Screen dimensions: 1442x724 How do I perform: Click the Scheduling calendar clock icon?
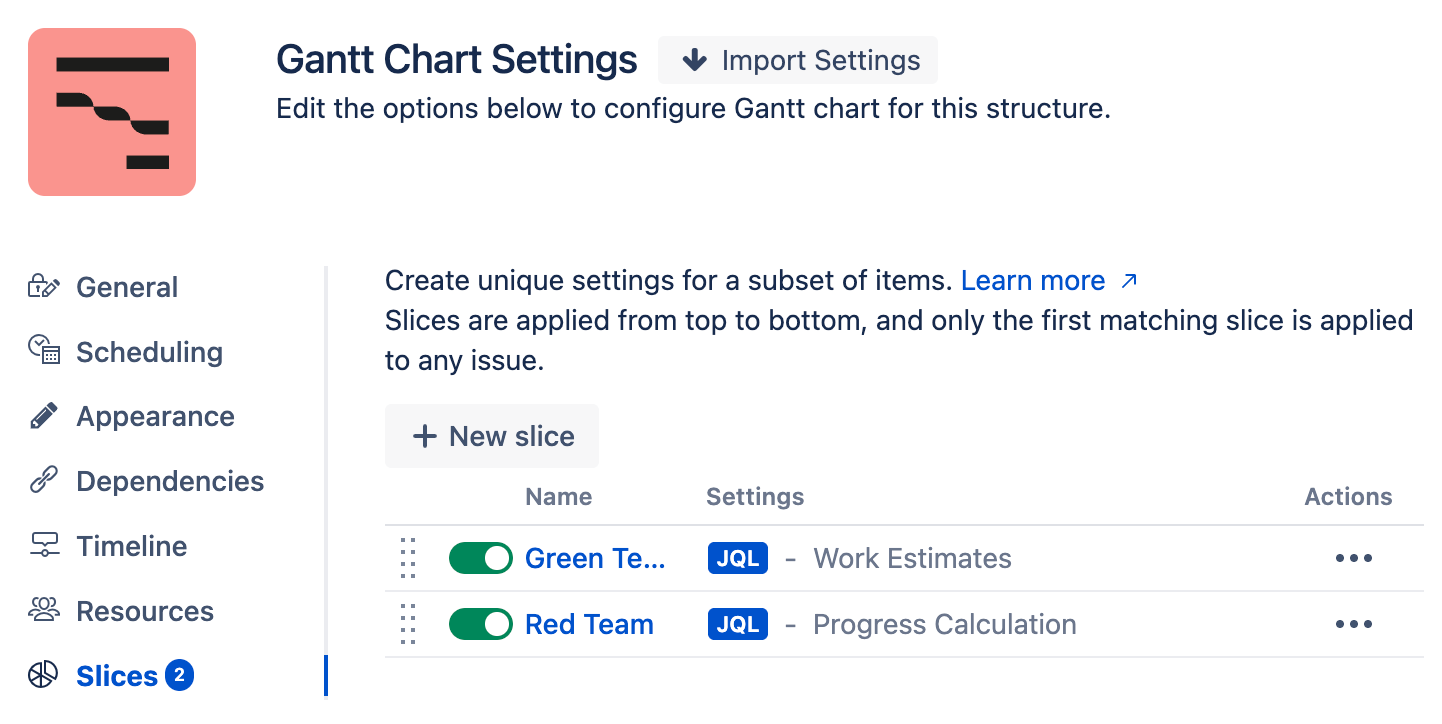point(44,351)
